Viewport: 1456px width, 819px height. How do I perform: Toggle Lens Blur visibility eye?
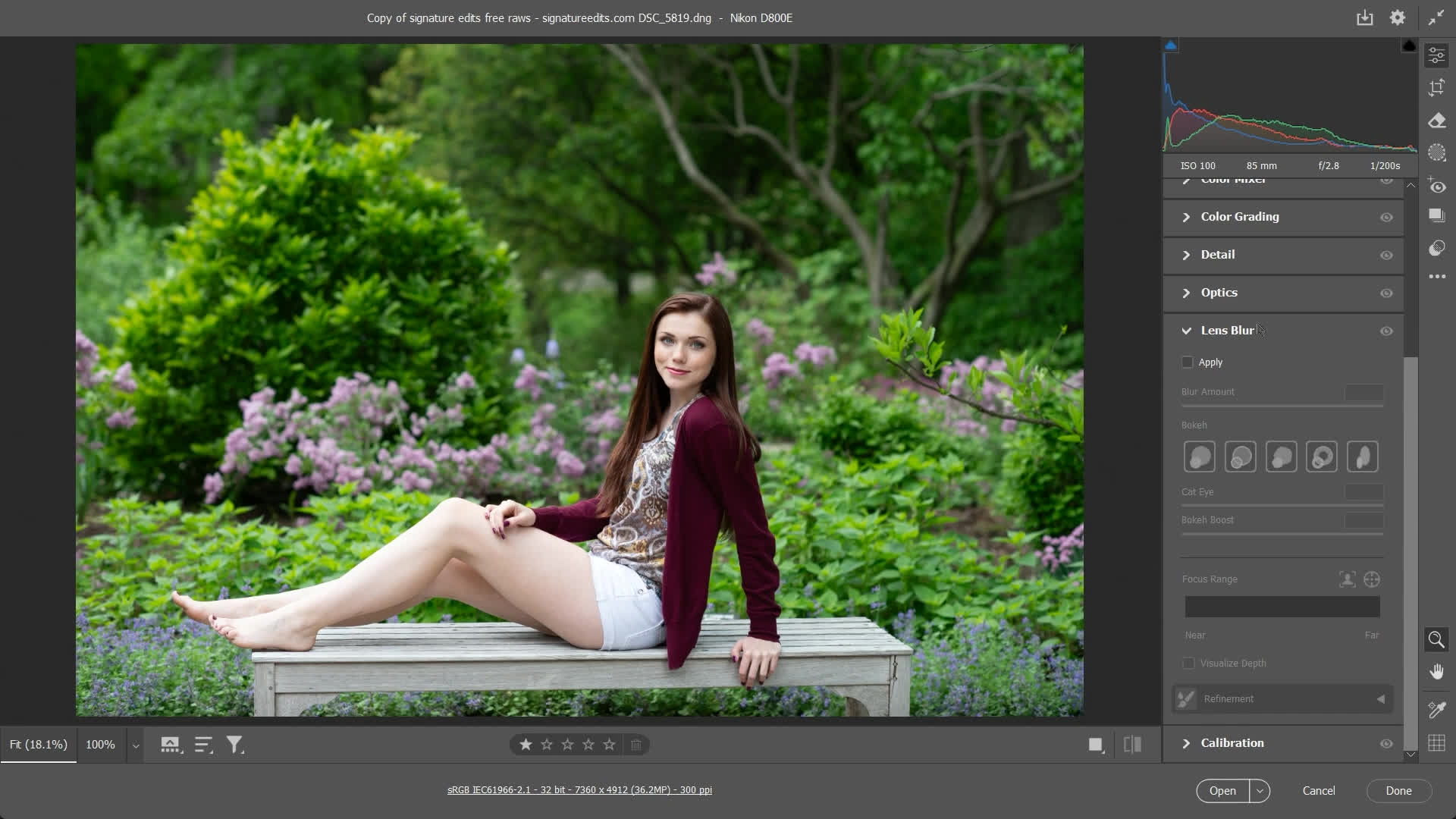pyautogui.click(x=1386, y=331)
